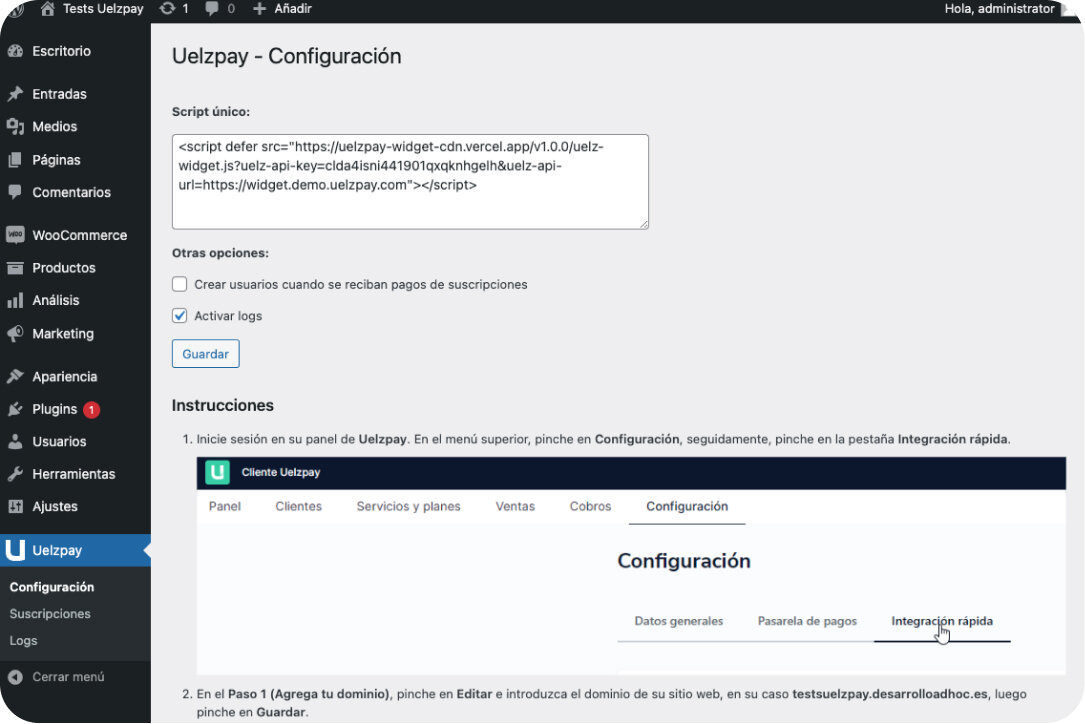Click the Escritorio dashboard icon
1085x724 pixels.
point(15,51)
